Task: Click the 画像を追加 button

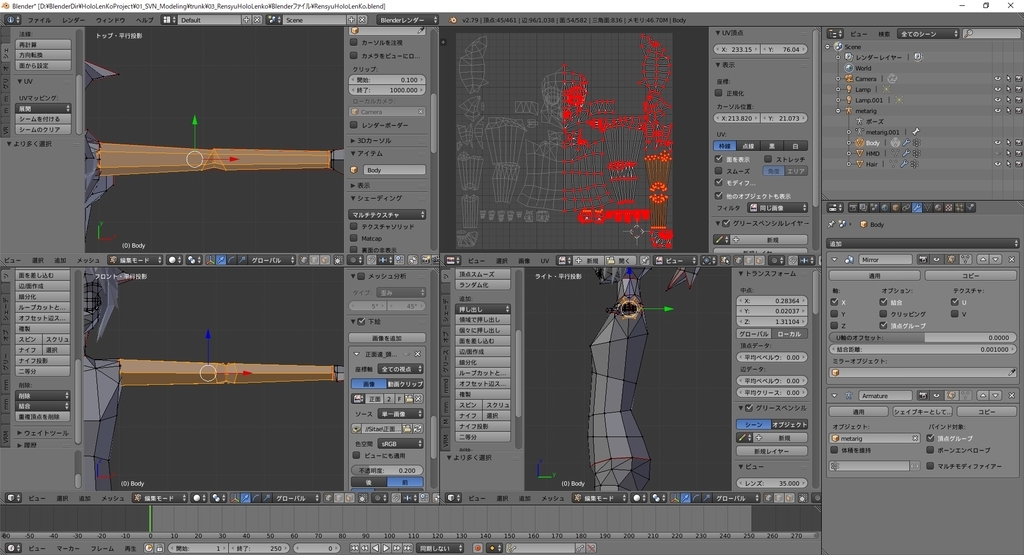Action: click(x=387, y=338)
